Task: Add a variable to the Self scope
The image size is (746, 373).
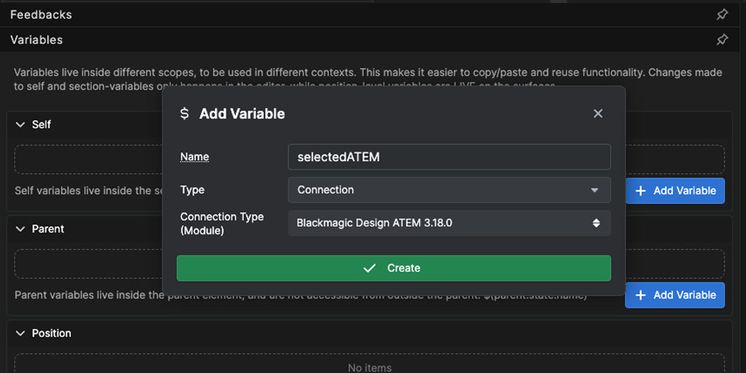Action: (x=675, y=191)
